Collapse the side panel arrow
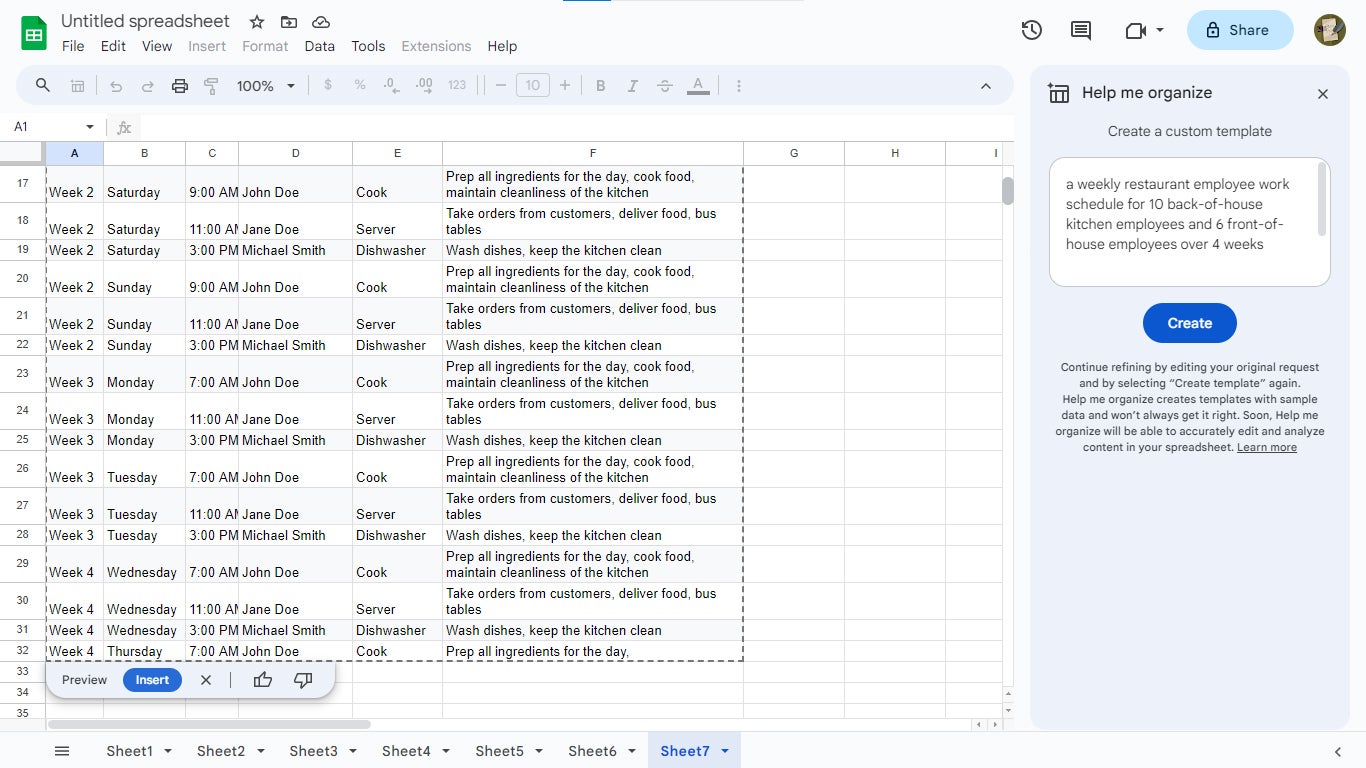Viewport: 1366px width, 768px height. [x=1338, y=752]
